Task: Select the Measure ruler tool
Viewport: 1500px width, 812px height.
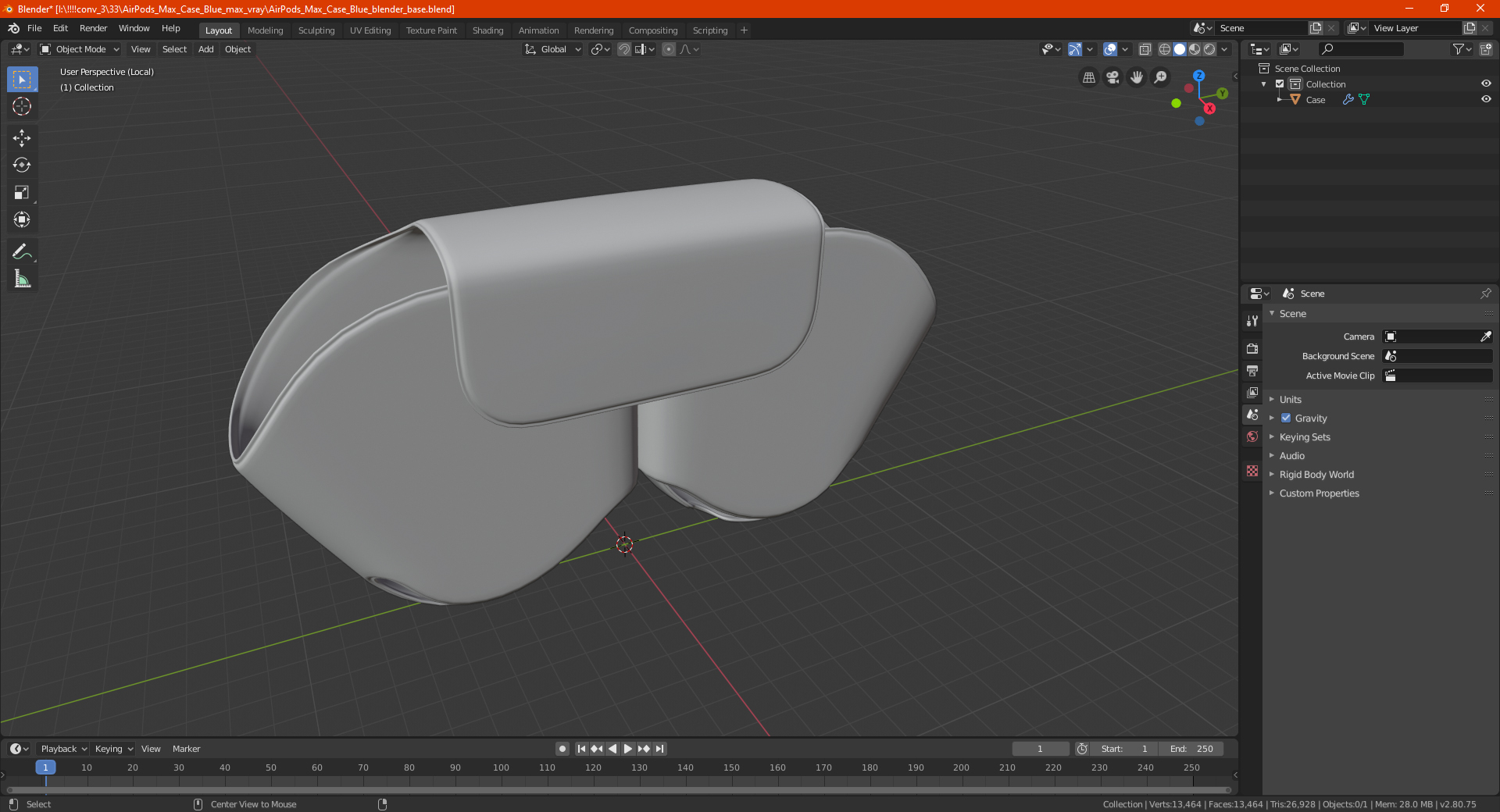Action: [x=22, y=279]
